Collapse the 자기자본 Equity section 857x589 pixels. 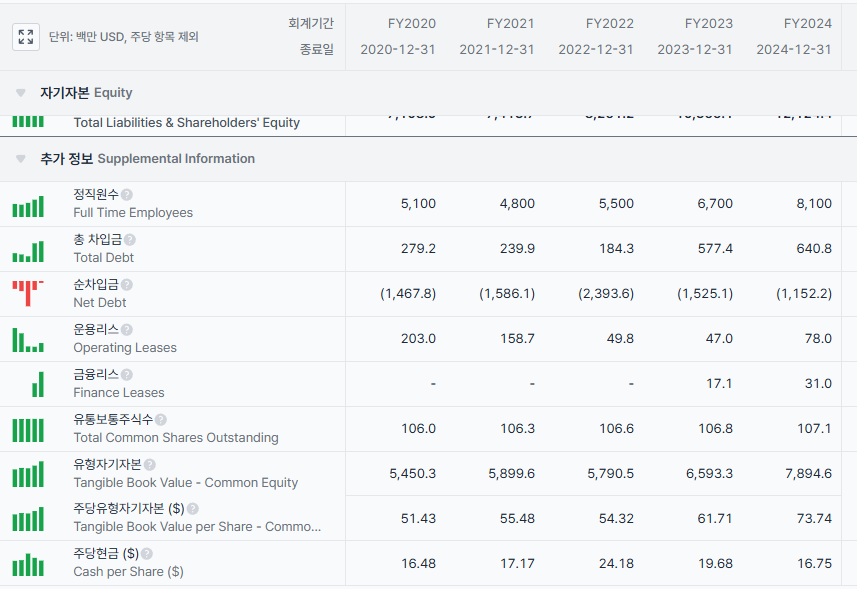(21, 93)
